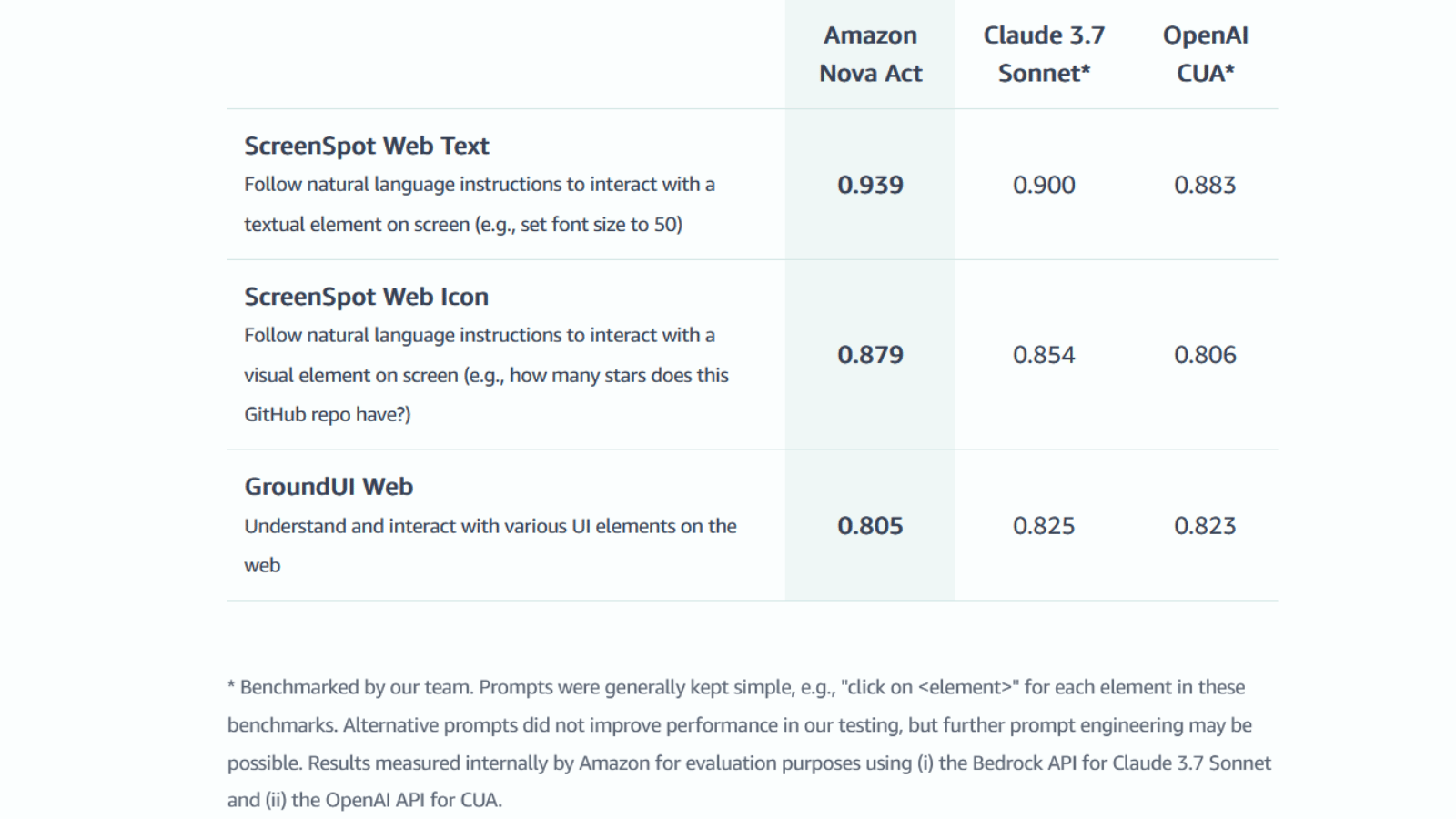Click Nova Act's 0.939 score
The width and height of the screenshot is (1456, 819).
(x=870, y=185)
